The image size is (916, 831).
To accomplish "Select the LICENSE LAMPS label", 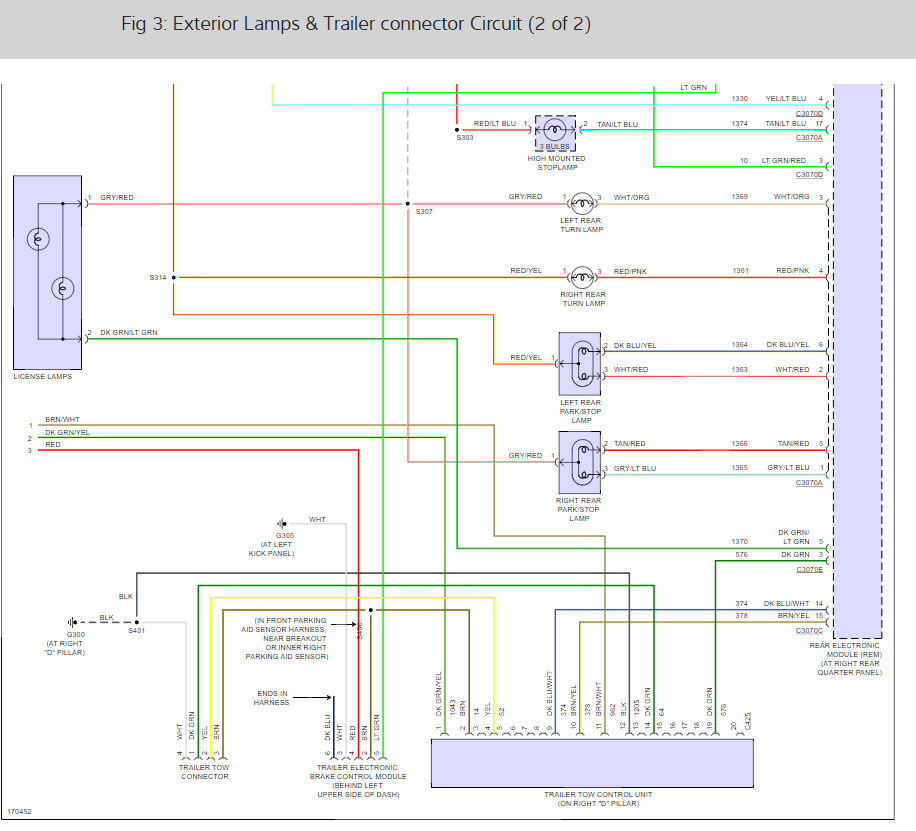I will [43, 376].
